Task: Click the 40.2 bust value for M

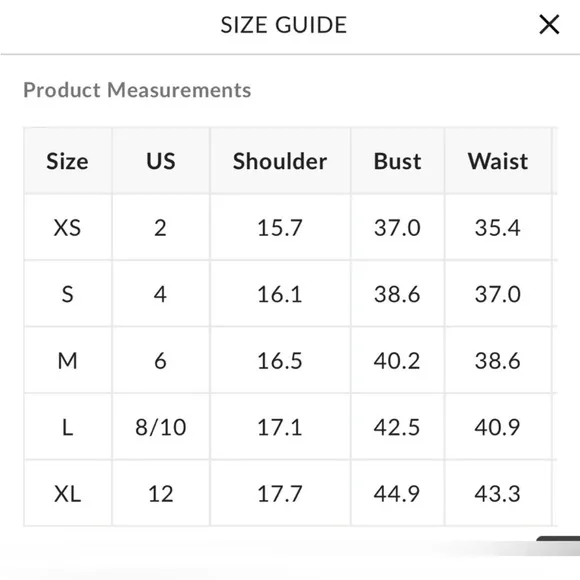Action: click(397, 361)
